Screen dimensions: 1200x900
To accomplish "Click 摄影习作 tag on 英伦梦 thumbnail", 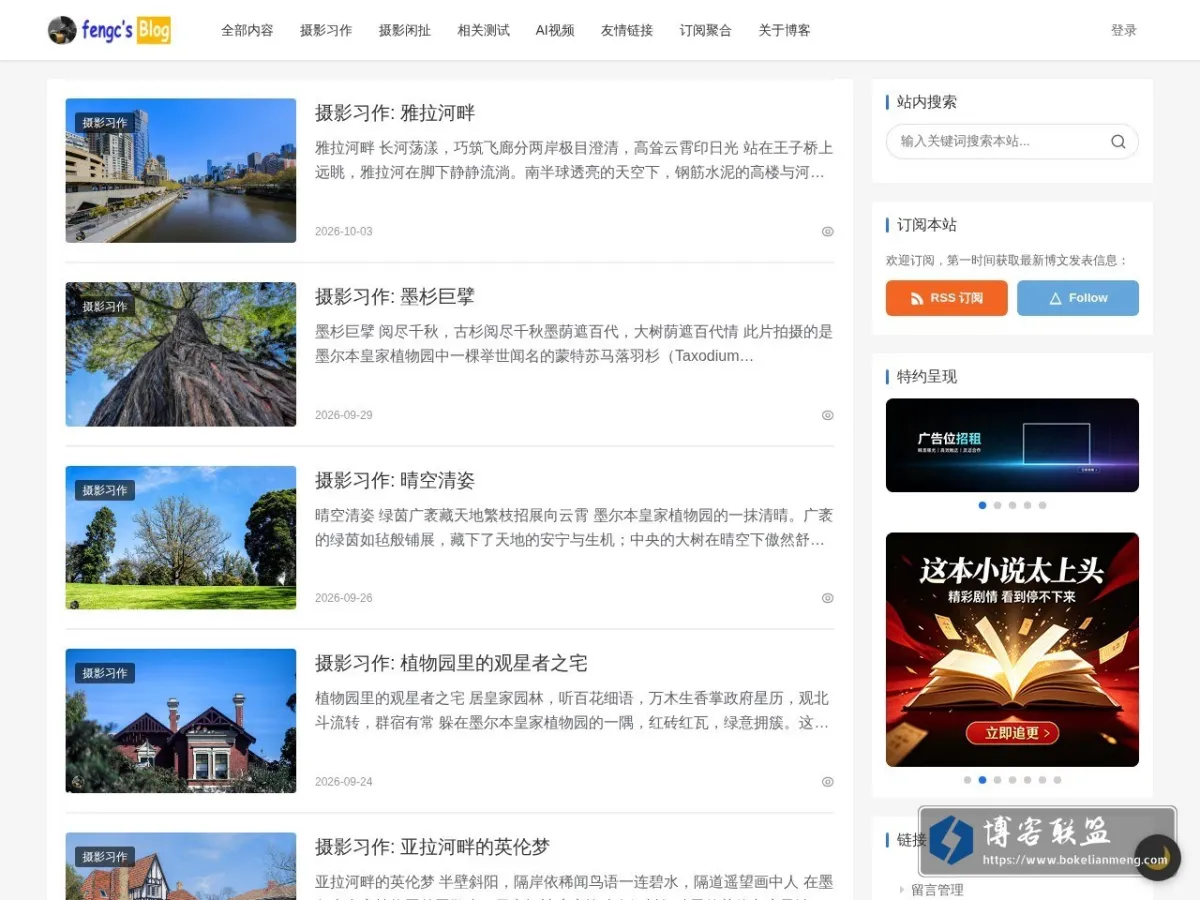I will click(105, 857).
